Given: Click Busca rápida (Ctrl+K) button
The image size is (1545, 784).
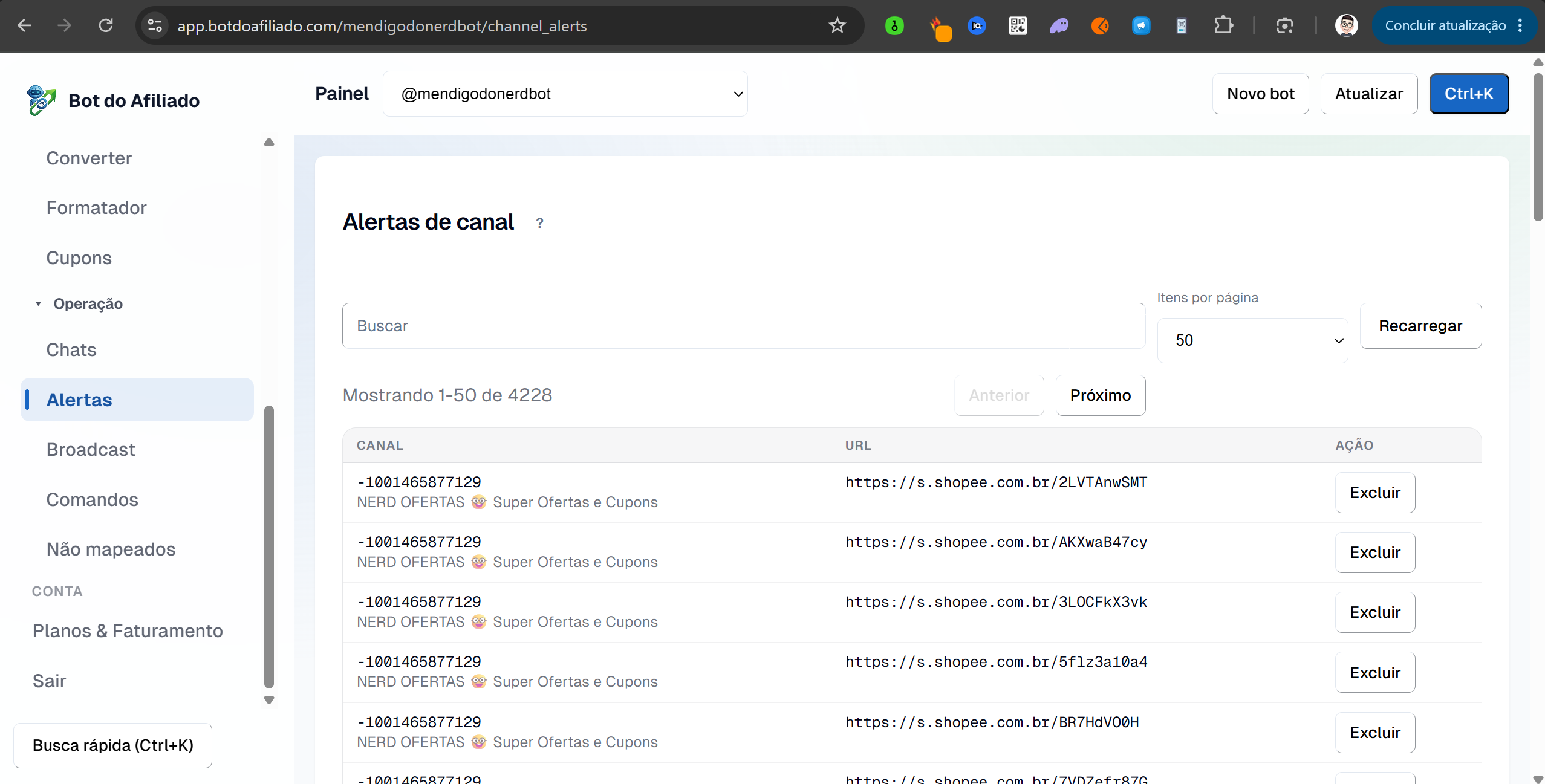Looking at the screenshot, I should click(x=113, y=745).
